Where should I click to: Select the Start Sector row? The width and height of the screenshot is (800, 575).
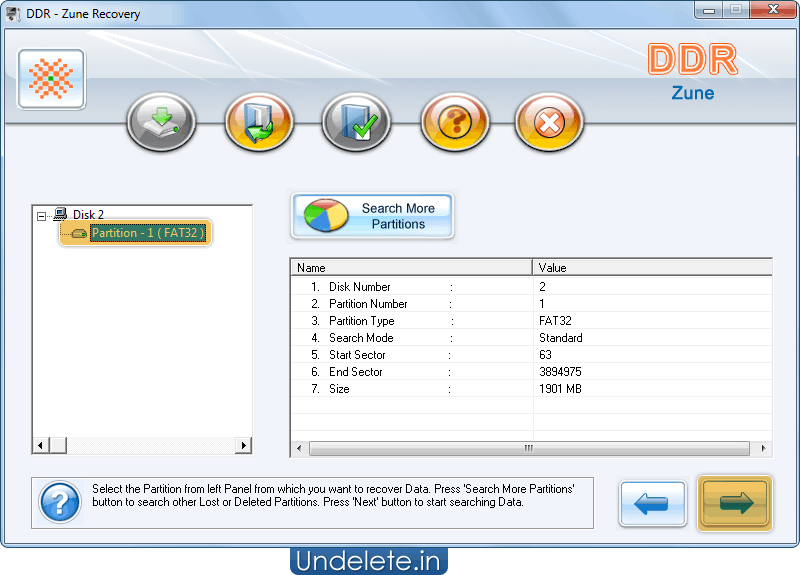tap(531, 355)
